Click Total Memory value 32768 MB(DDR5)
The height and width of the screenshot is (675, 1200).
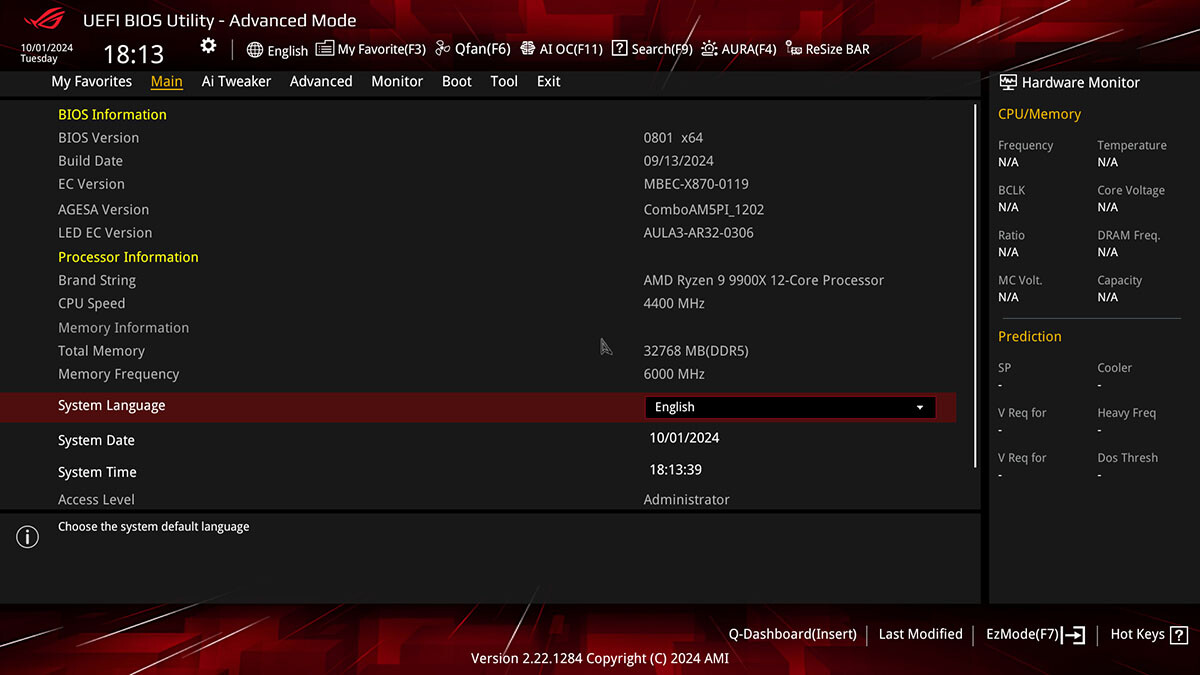click(696, 351)
